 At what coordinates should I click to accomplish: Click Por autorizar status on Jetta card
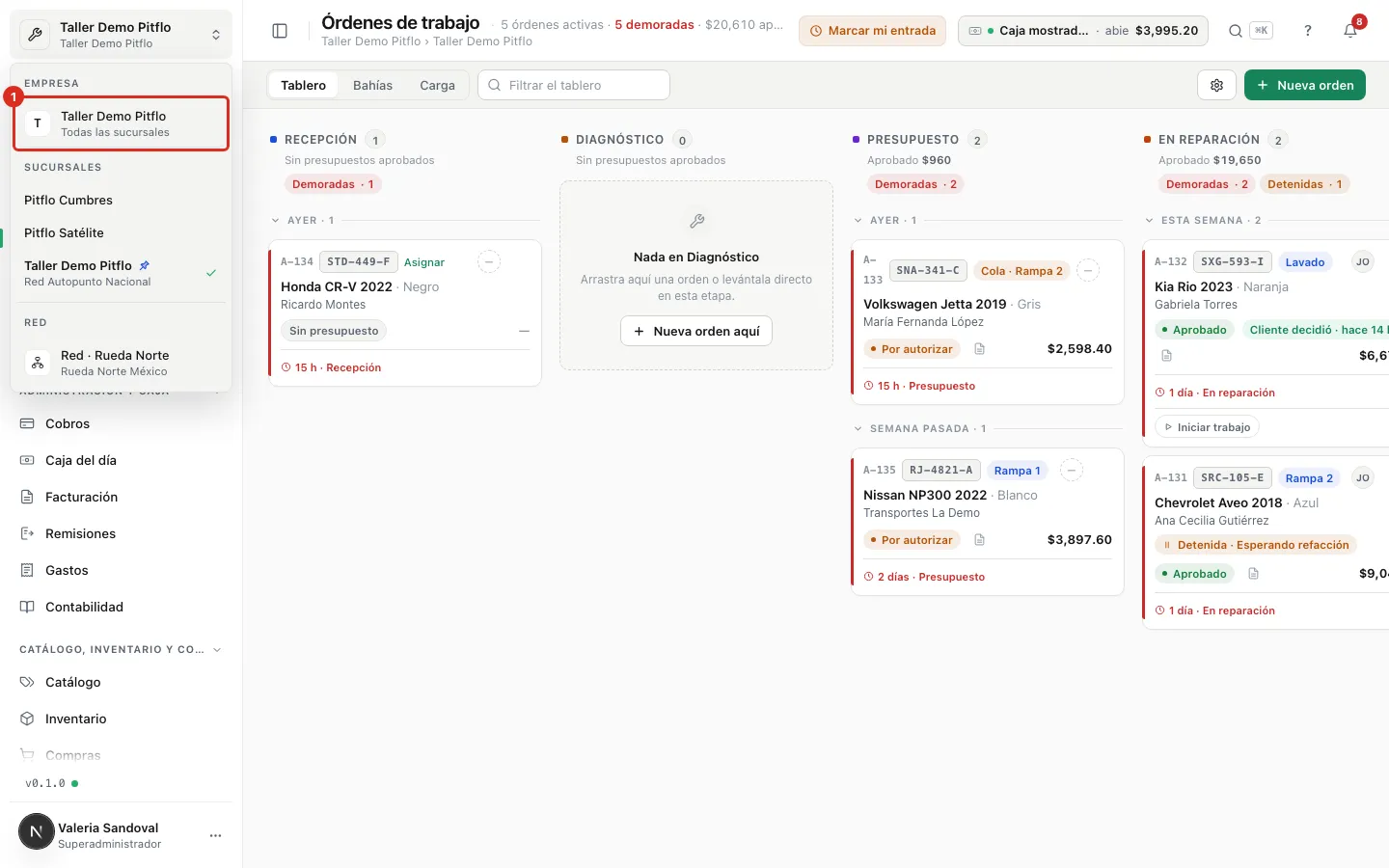(x=912, y=349)
